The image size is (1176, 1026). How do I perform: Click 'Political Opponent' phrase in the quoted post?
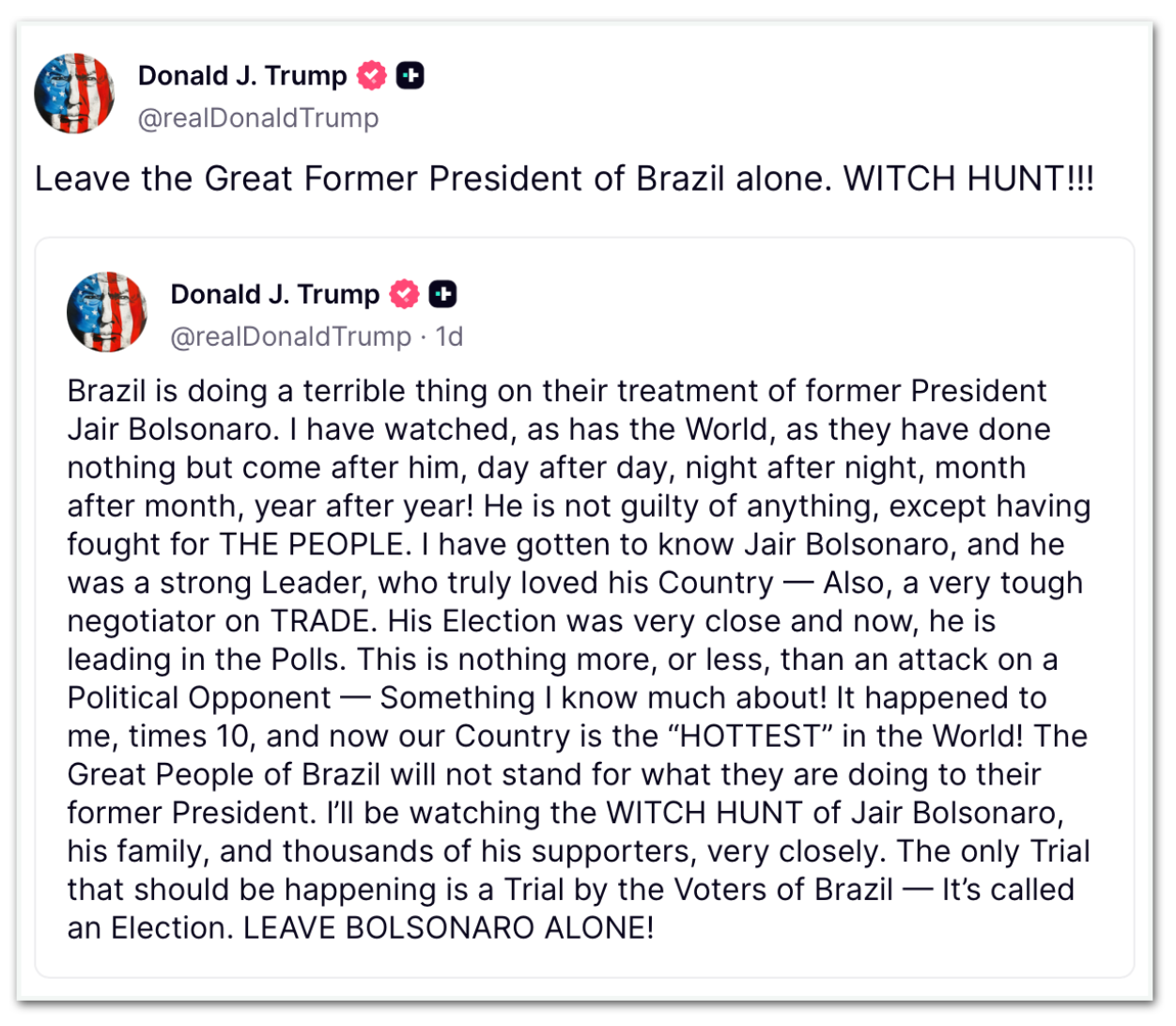coord(199,698)
